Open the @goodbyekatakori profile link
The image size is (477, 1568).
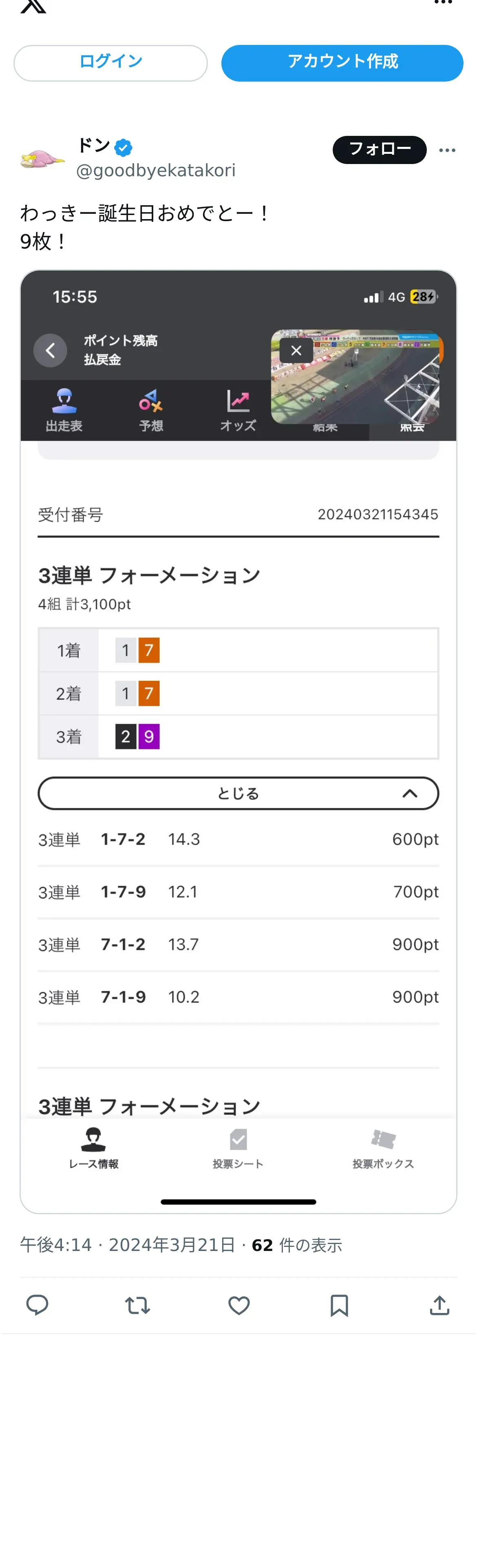(x=156, y=171)
